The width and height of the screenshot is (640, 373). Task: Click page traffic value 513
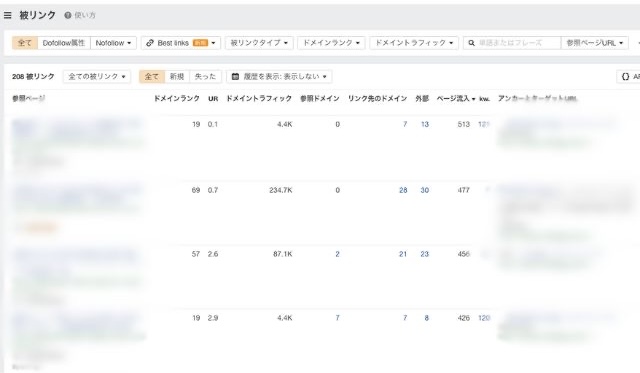[x=464, y=124]
